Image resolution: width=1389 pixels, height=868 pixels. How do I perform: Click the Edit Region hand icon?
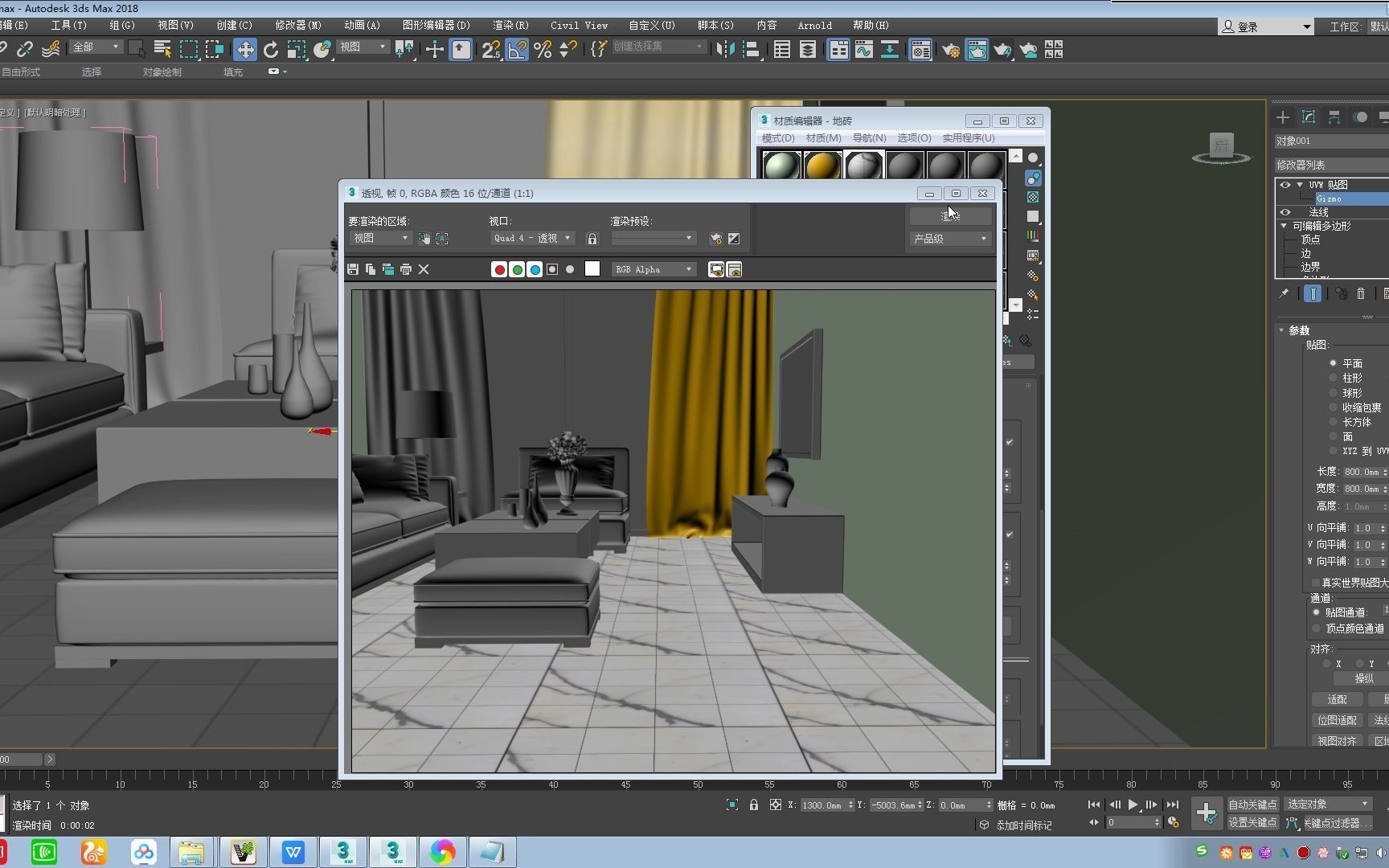point(424,239)
